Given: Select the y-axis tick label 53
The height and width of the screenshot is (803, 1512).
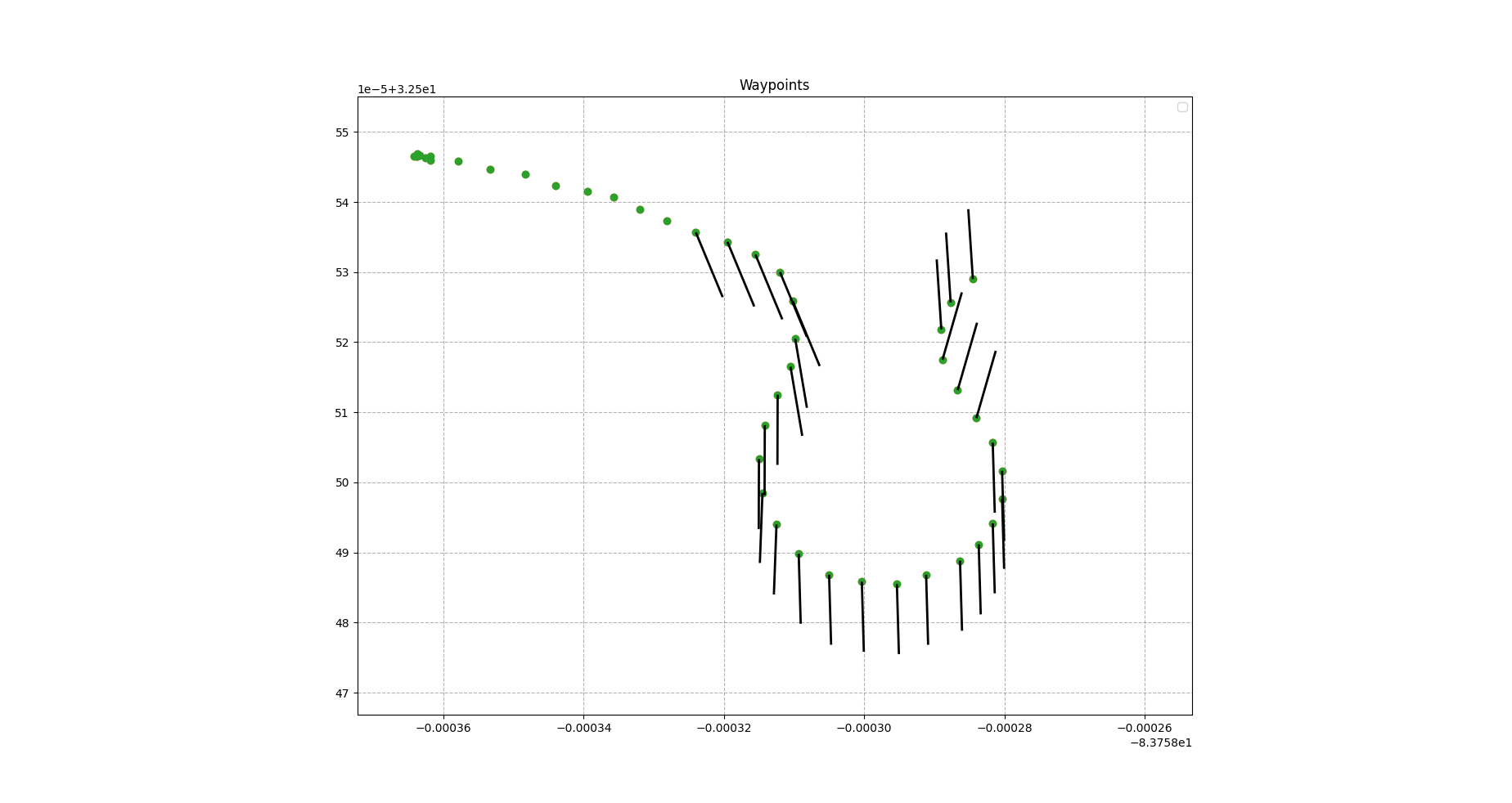Looking at the screenshot, I should pos(342,272).
